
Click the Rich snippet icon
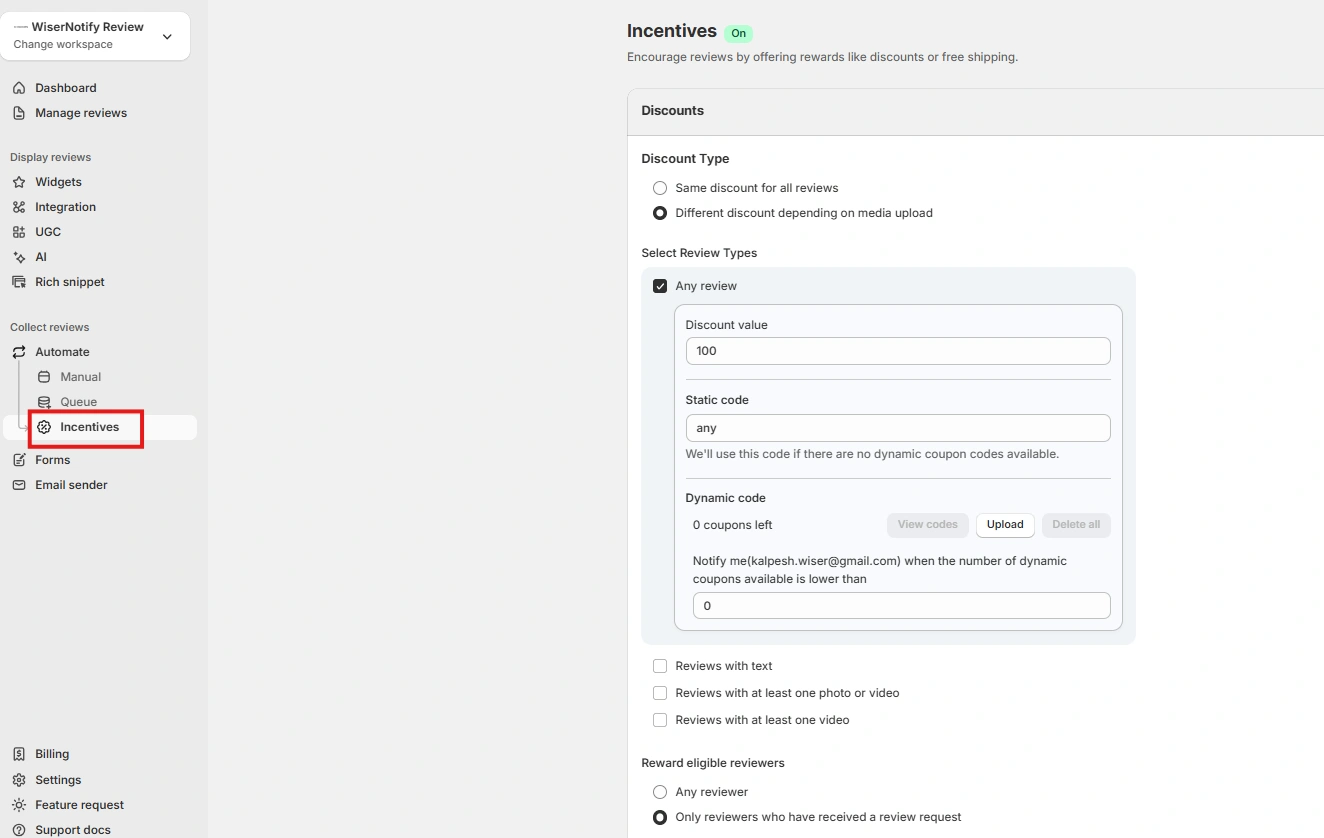pos(20,282)
